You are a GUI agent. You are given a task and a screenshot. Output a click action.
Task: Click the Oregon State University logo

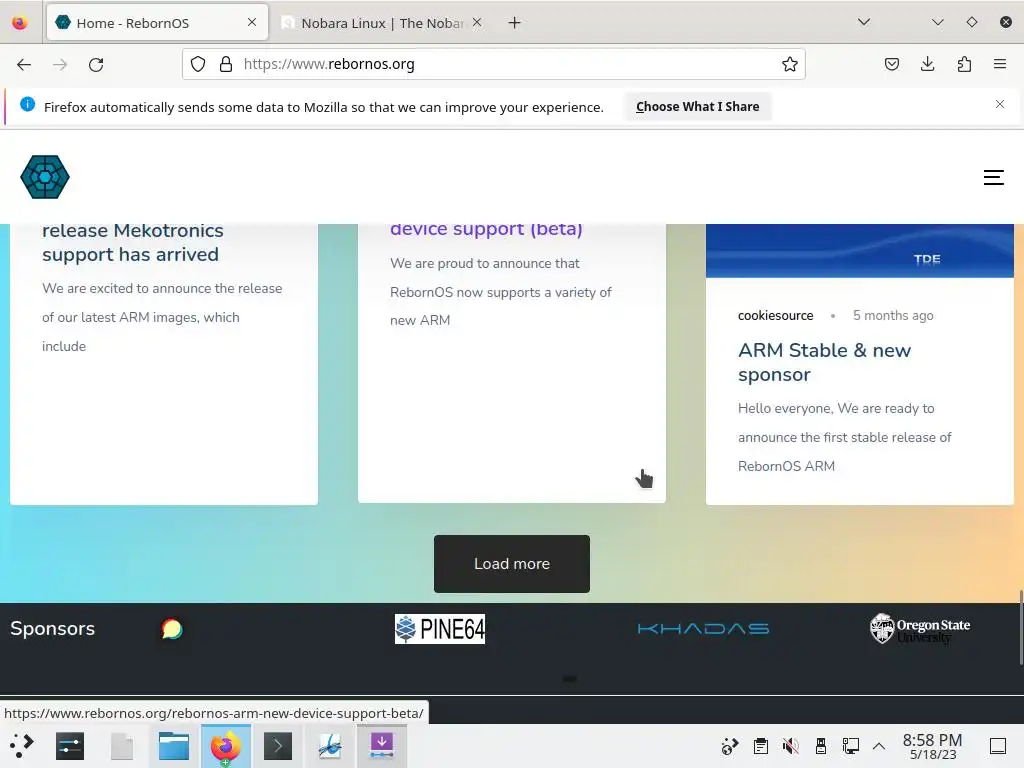tap(920, 629)
